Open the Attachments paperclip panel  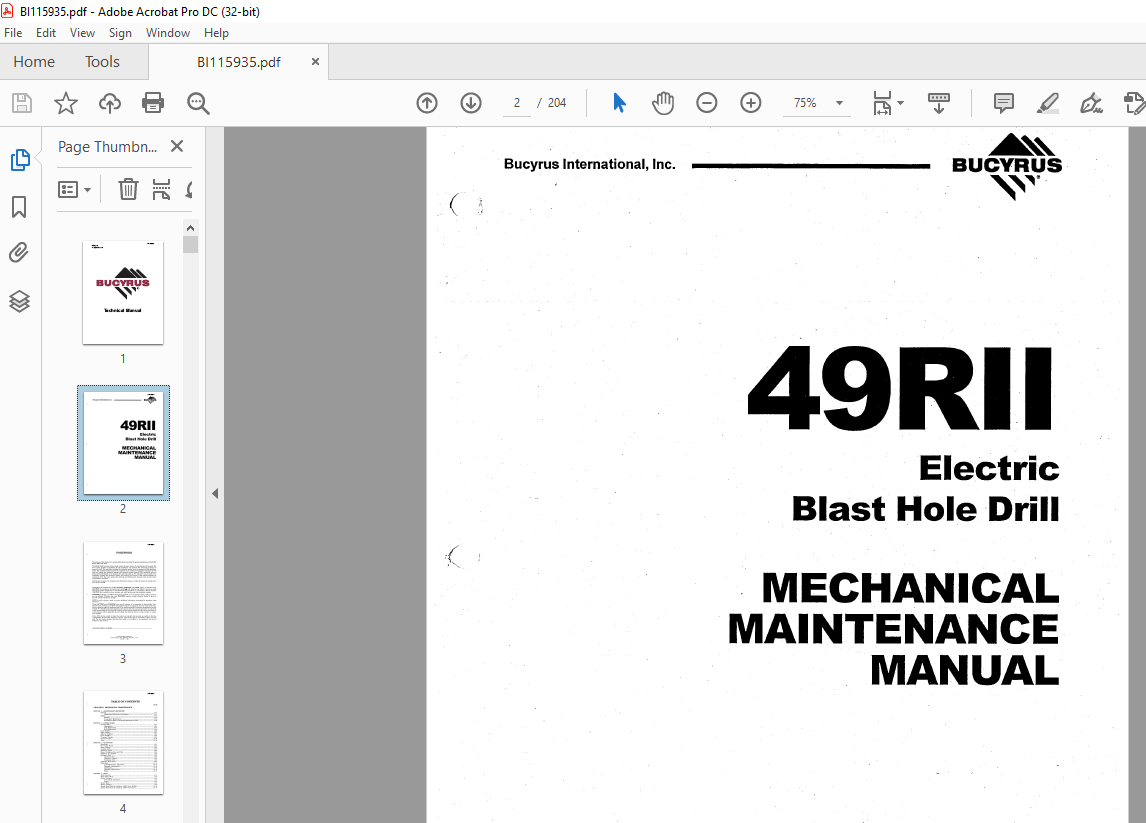[x=19, y=253]
